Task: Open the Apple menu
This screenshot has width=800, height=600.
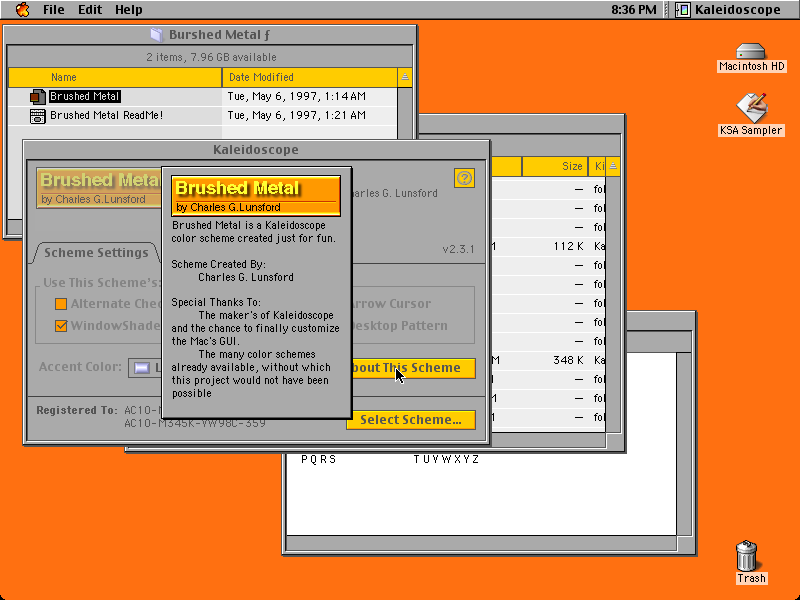Action: [x=22, y=9]
